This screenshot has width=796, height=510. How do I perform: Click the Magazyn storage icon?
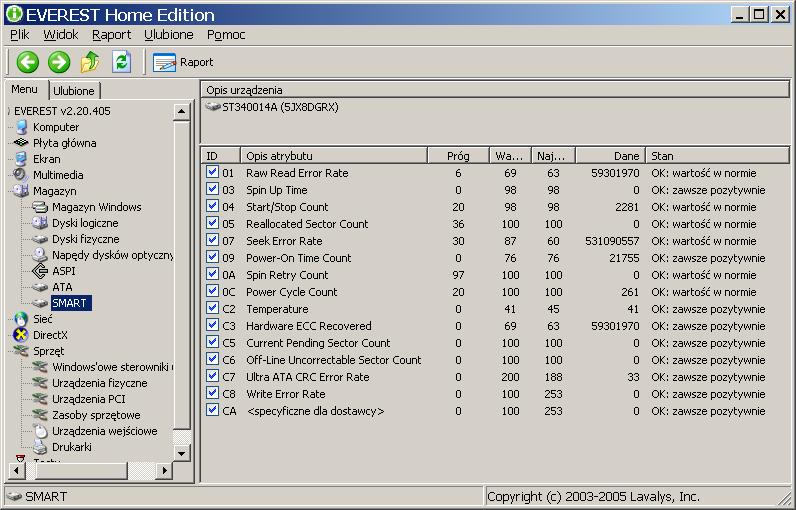coord(21,191)
